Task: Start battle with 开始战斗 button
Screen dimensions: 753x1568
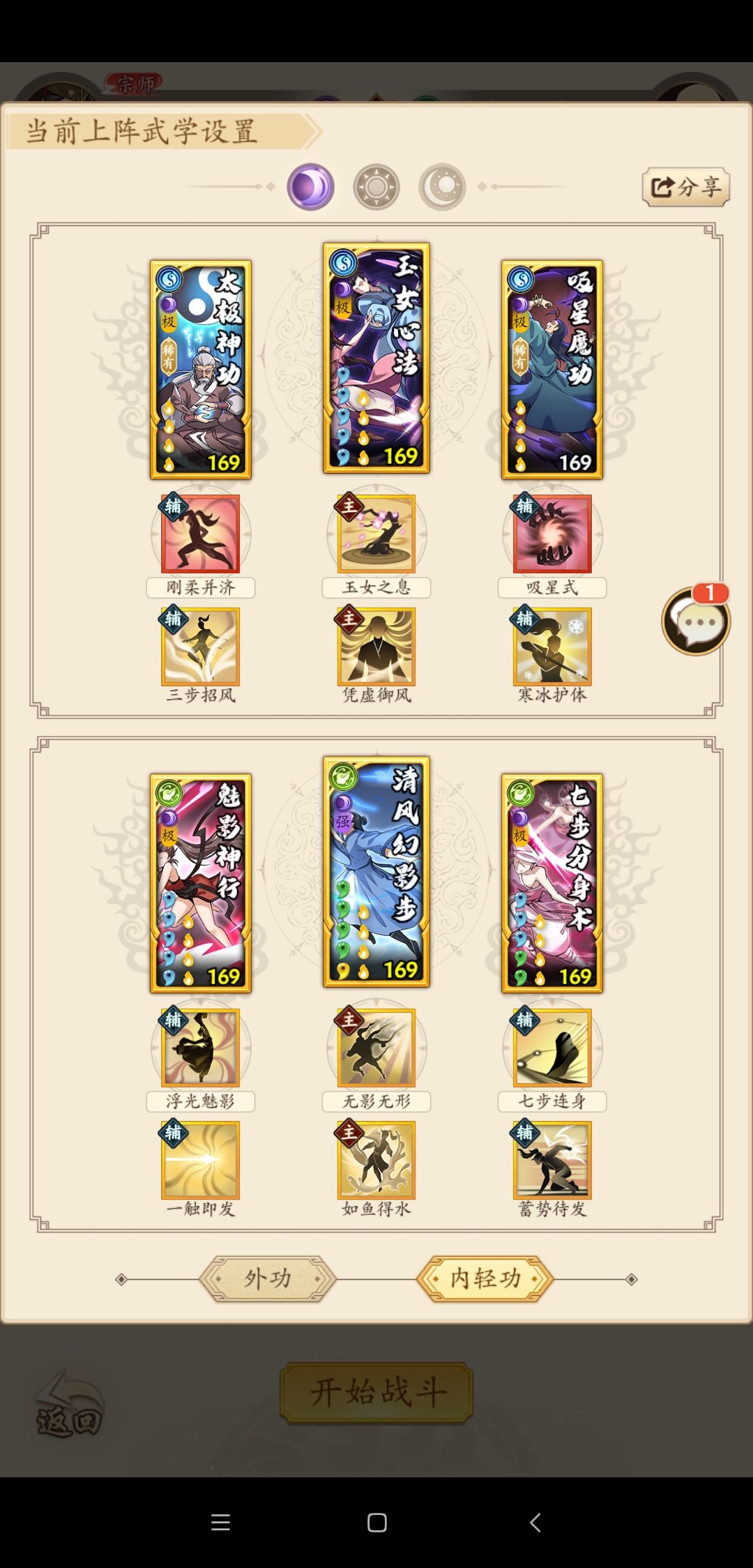Action: tap(376, 1392)
